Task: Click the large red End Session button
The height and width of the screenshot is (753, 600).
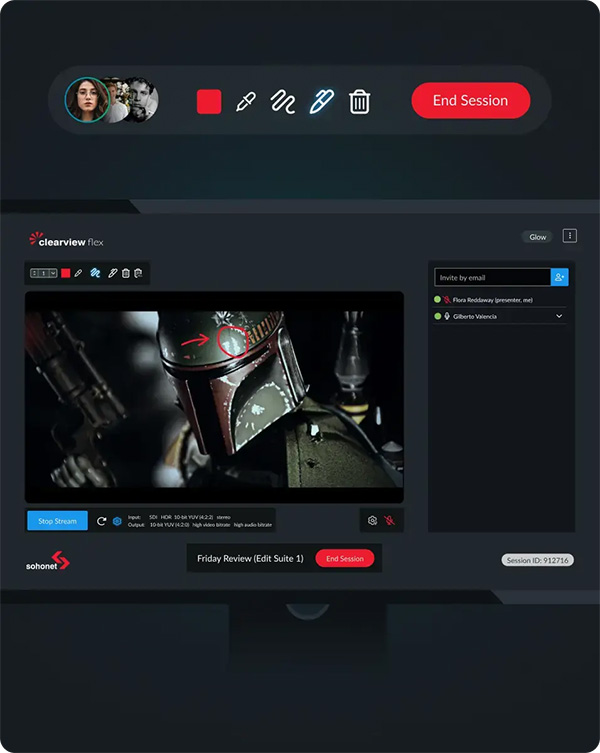Action: (471, 100)
